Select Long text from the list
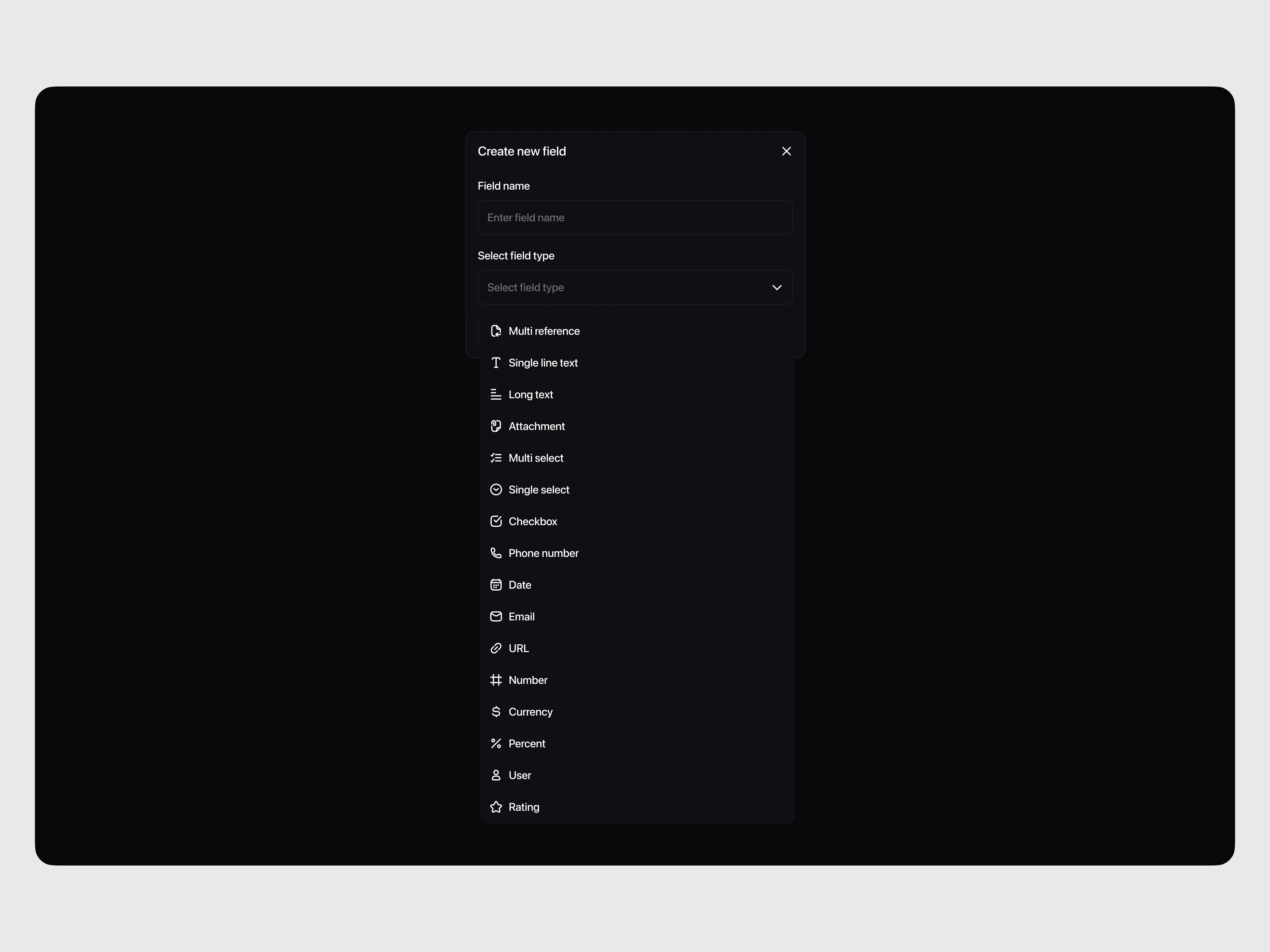The height and width of the screenshot is (952, 1270). [x=637, y=394]
